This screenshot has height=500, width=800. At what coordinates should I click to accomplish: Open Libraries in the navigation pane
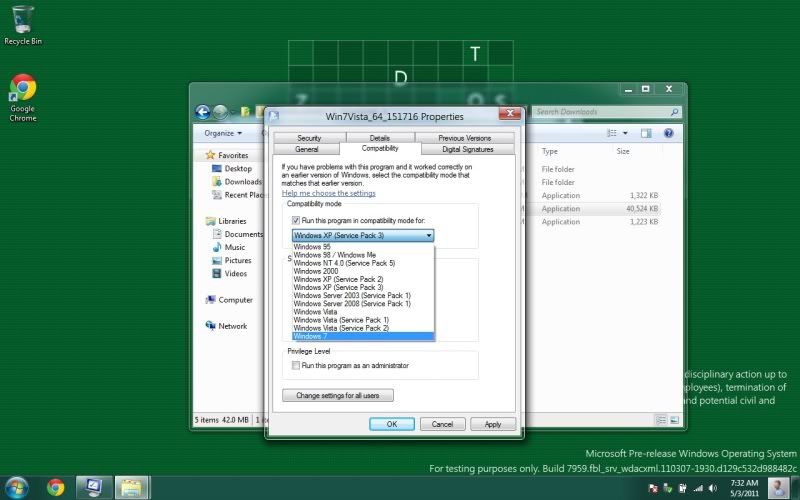point(226,221)
